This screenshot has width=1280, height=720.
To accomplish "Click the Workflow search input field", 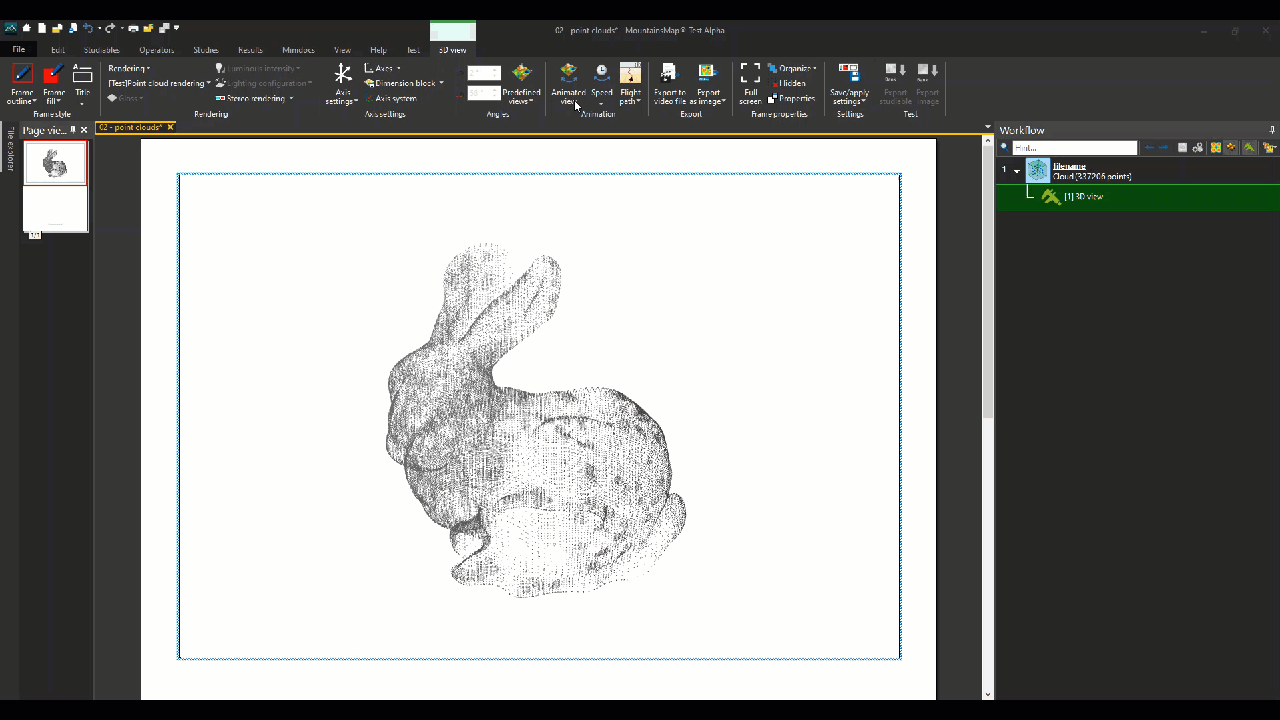I will pyautogui.click(x=1075, y=147).
